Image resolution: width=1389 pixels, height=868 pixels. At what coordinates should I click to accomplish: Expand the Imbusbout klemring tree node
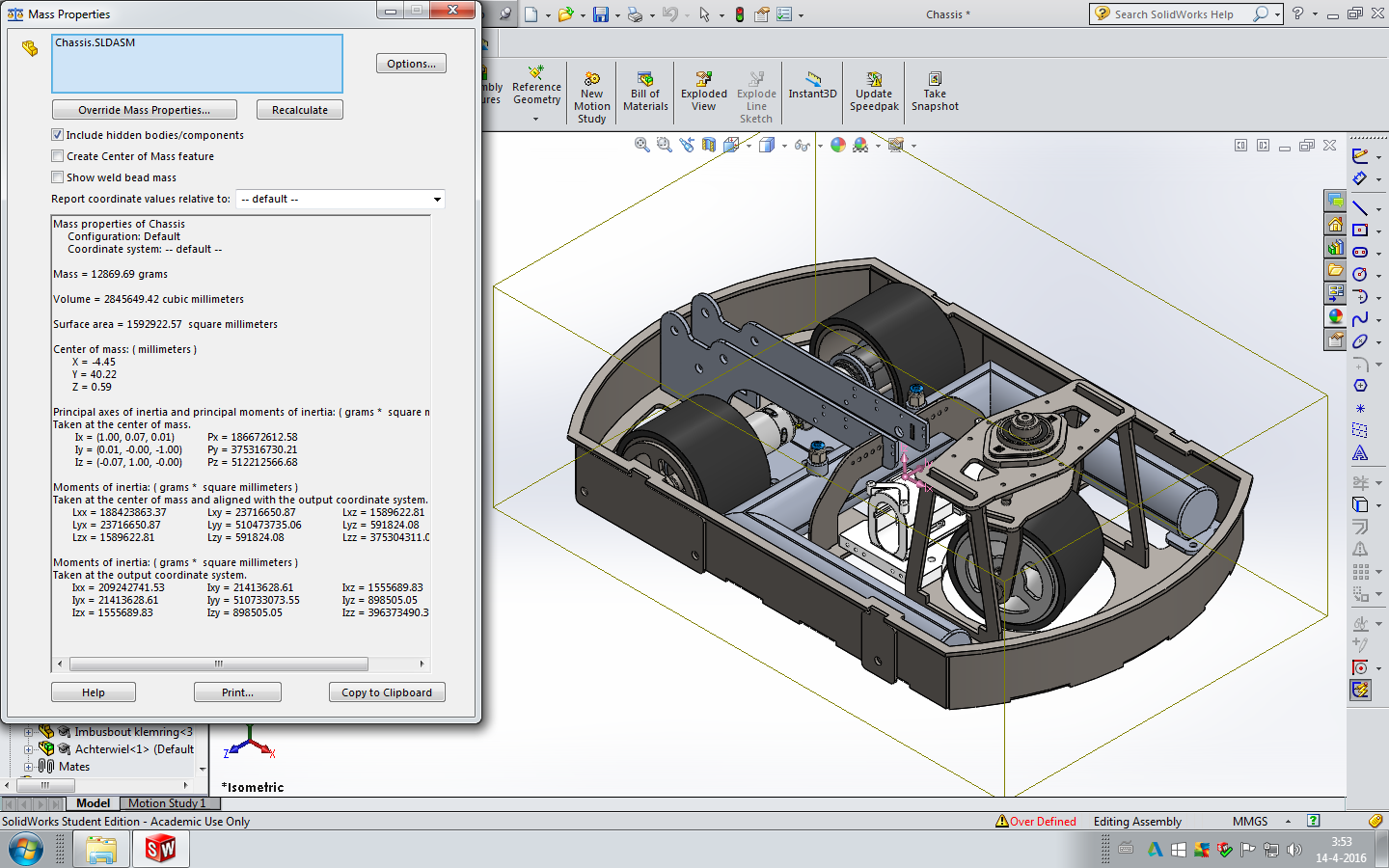pyautogui.click(x=29, y=732)
